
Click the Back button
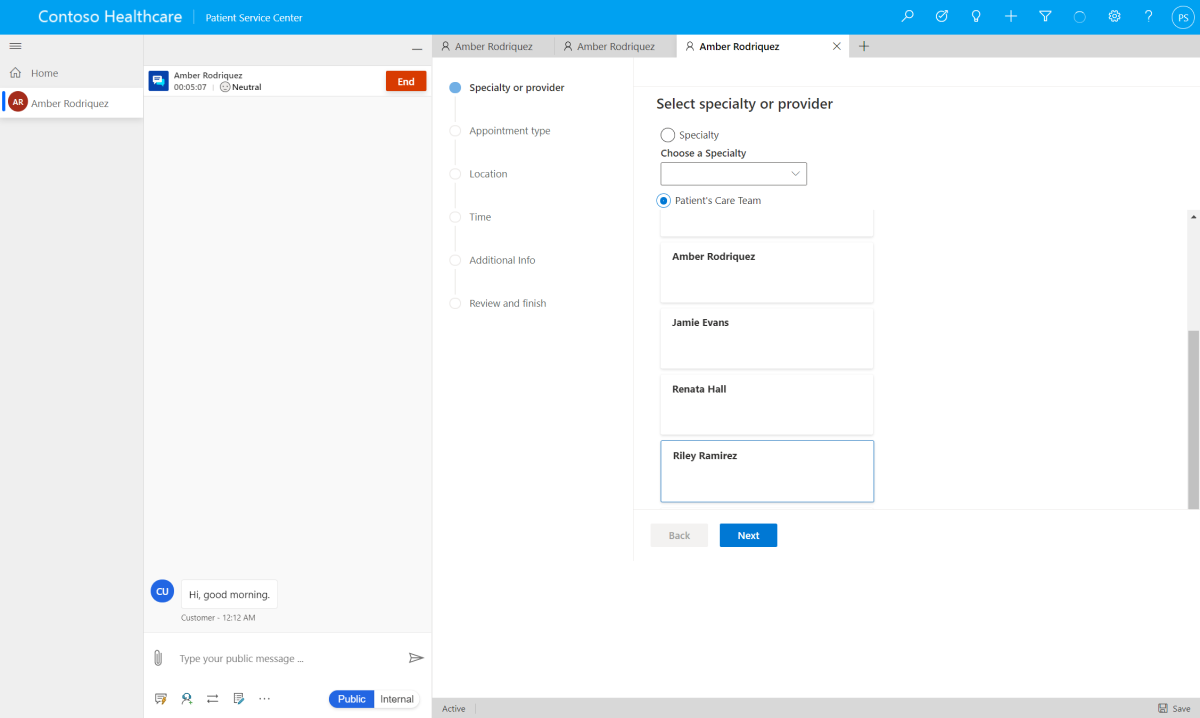click(x=679, y=535)
